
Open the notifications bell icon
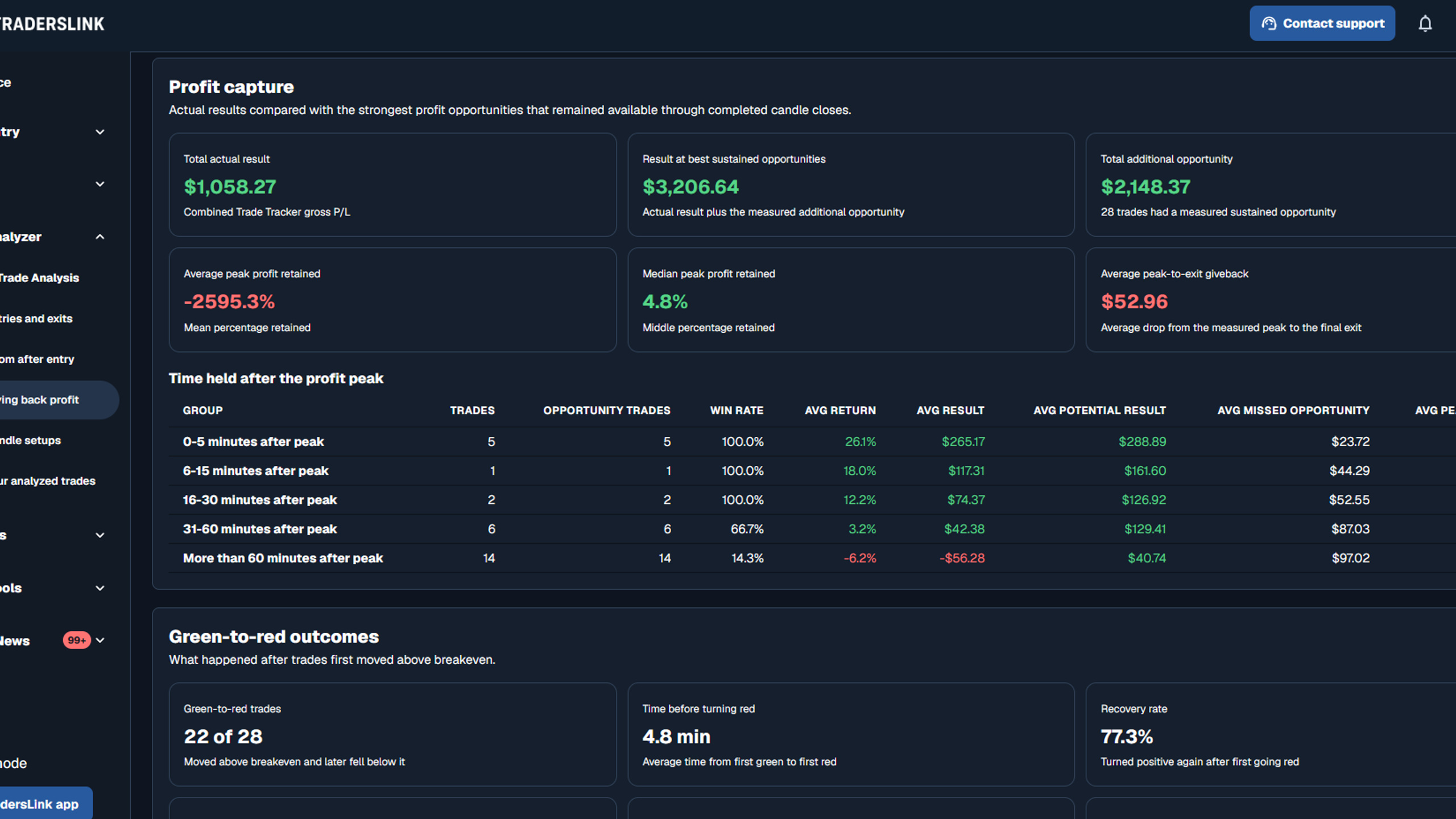click(x=1425, y=23)
